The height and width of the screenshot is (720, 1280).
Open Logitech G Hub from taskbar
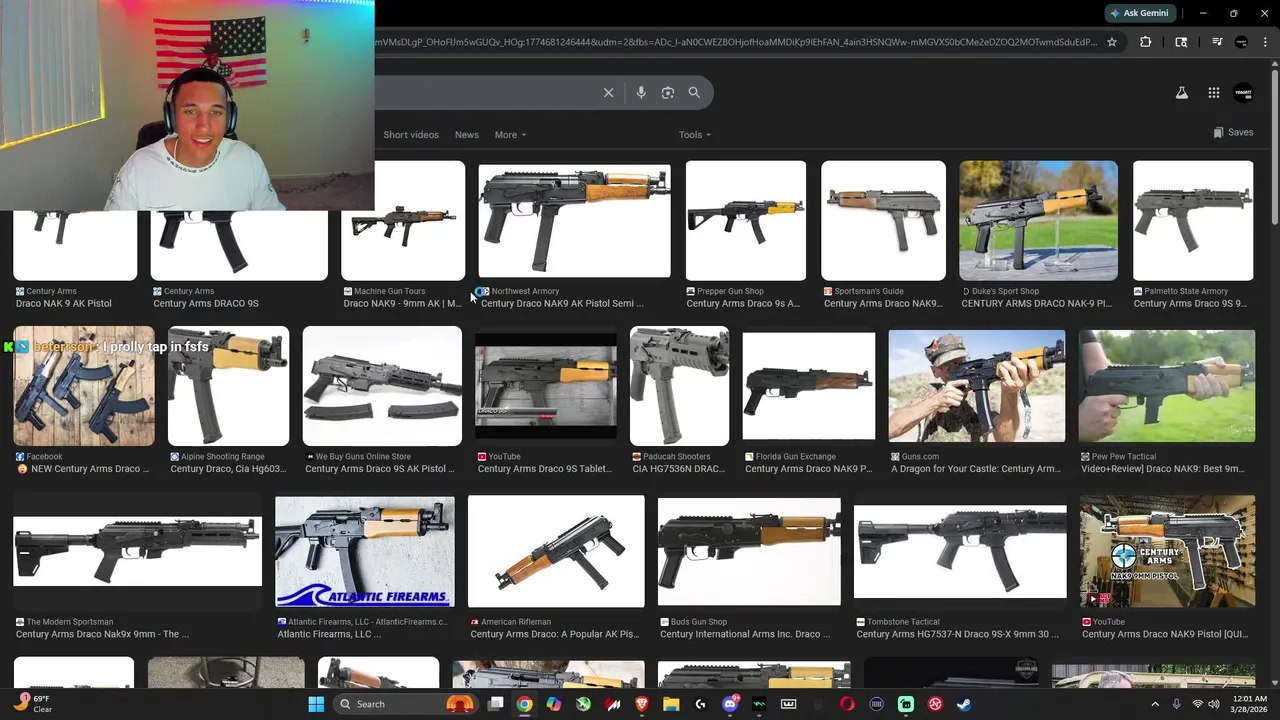700,704
